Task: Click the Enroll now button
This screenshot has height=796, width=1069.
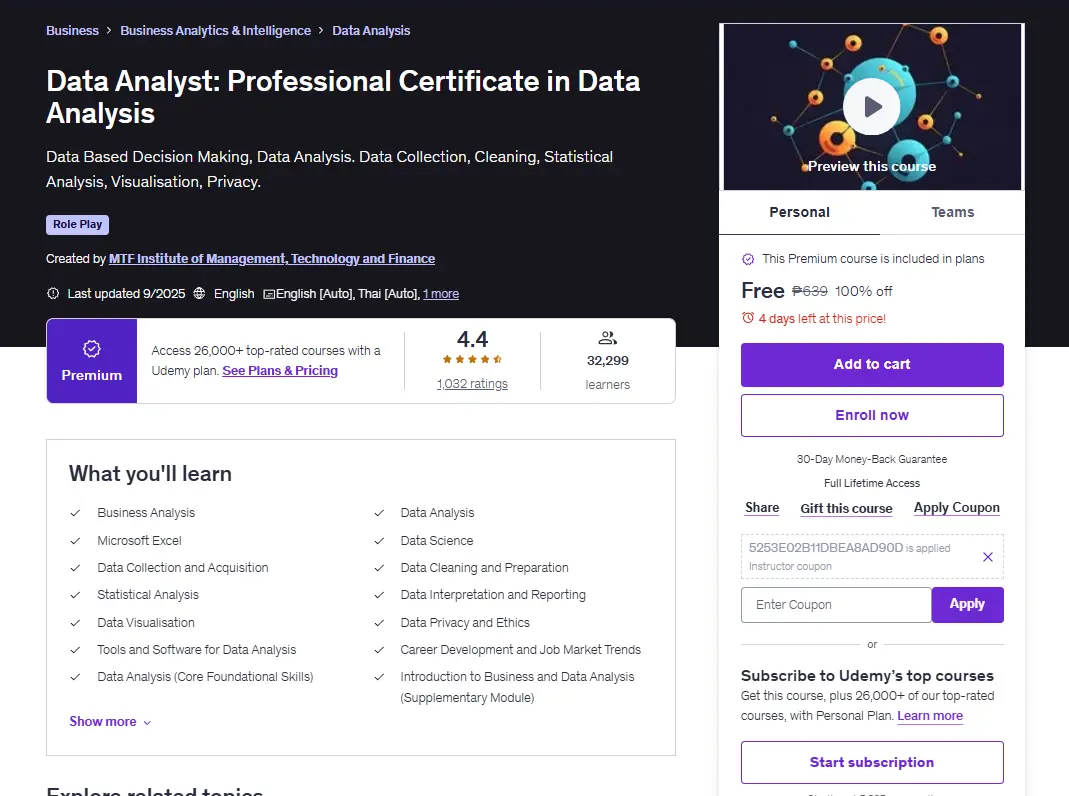Action: pos(872,415)
